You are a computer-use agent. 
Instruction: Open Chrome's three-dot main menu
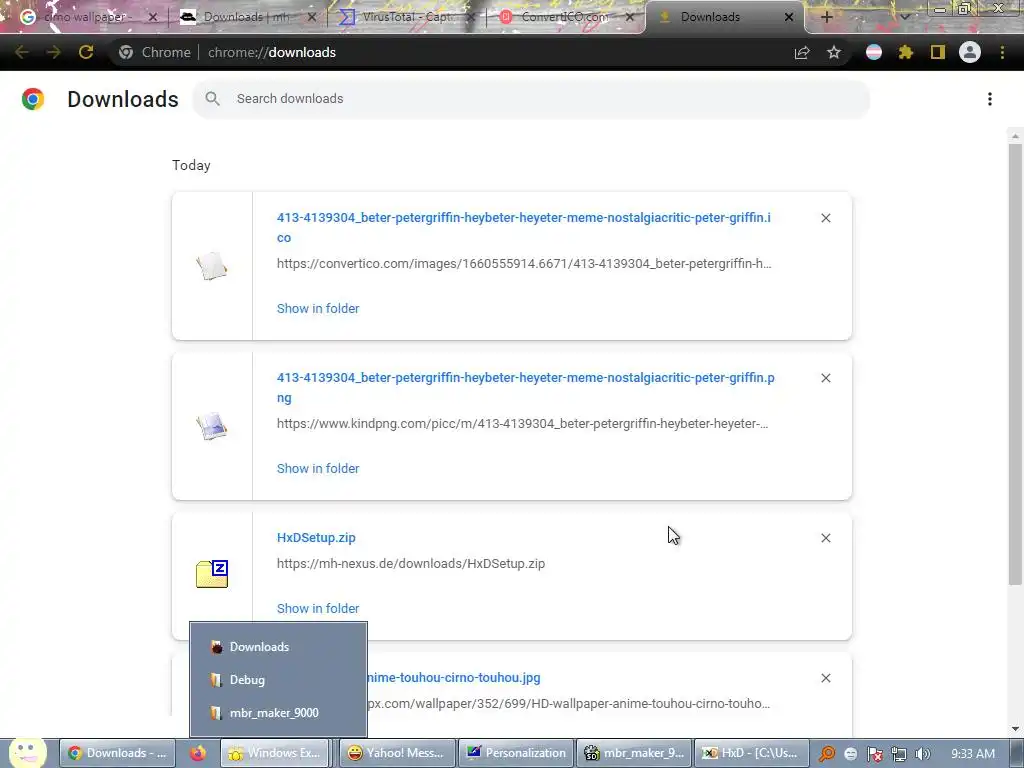(1002, 52)
